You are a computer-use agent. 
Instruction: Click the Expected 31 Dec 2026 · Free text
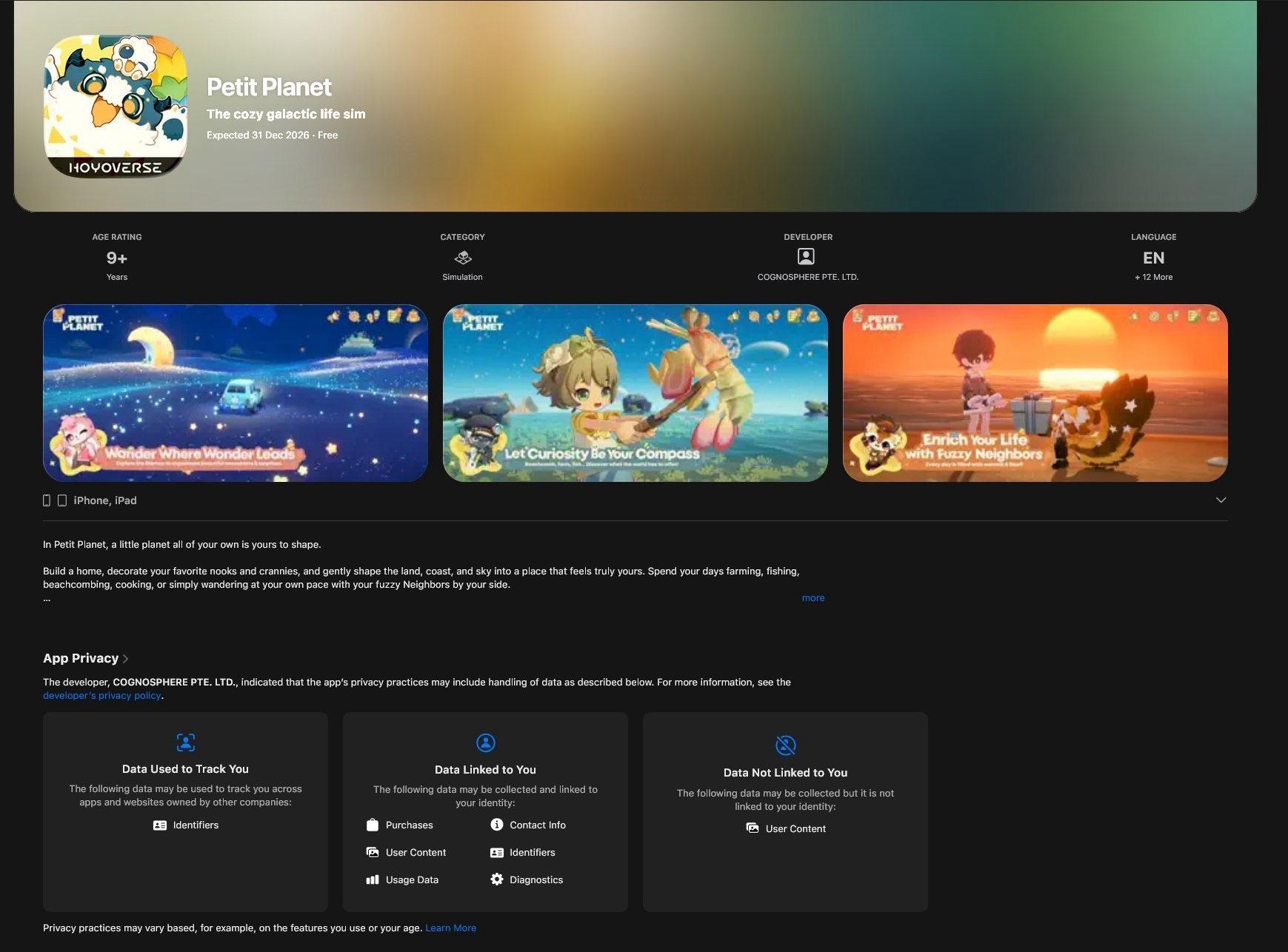[x=272, y=135]
